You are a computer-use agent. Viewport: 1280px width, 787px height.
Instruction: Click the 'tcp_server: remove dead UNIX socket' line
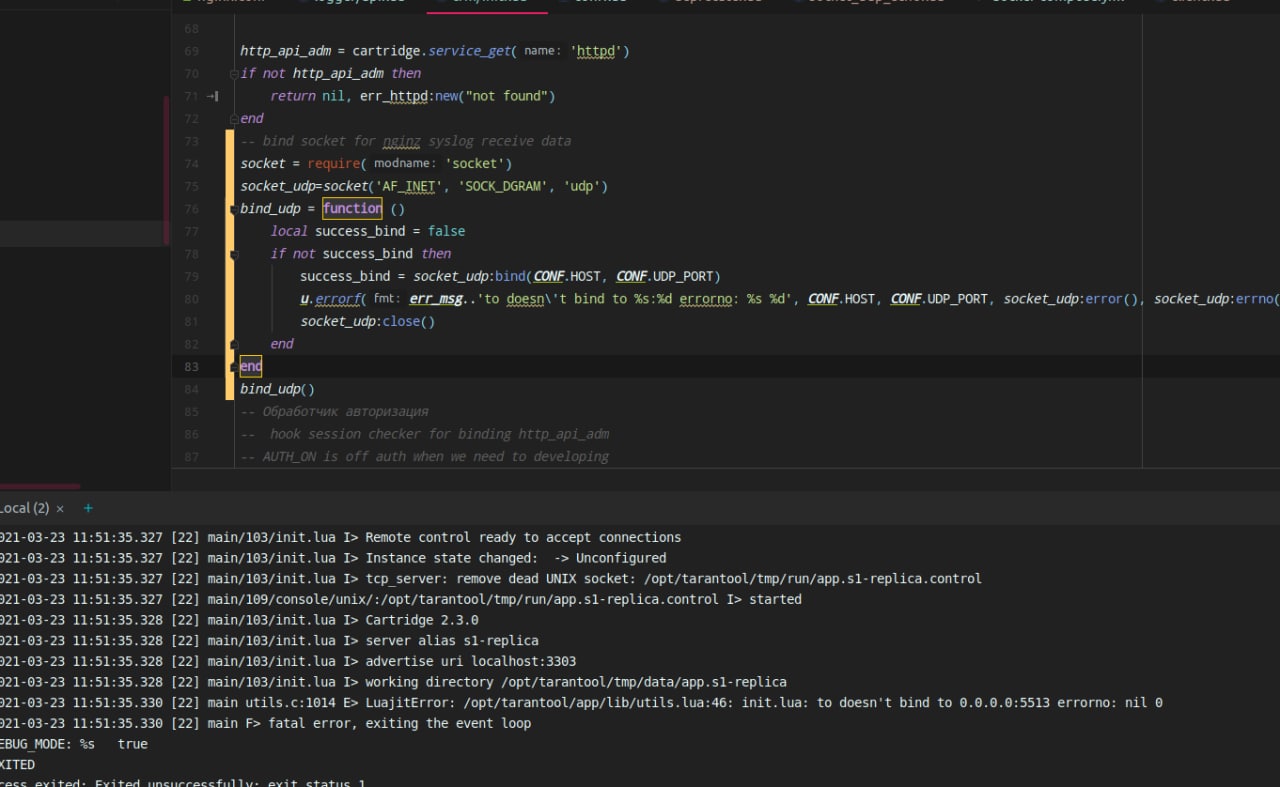(x=491, y=578)
